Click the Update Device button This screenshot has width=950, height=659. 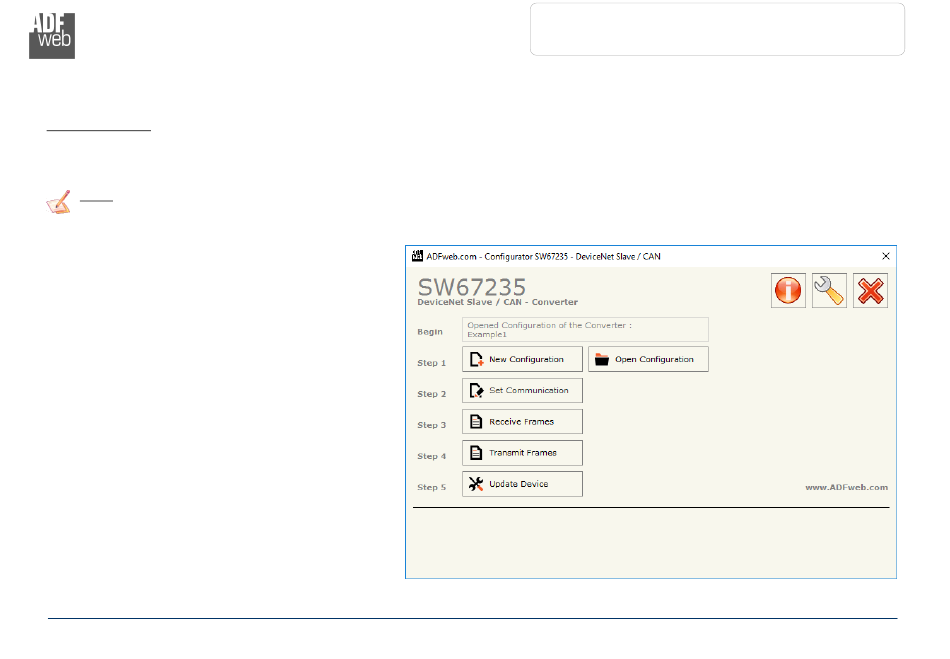[522, 484]
